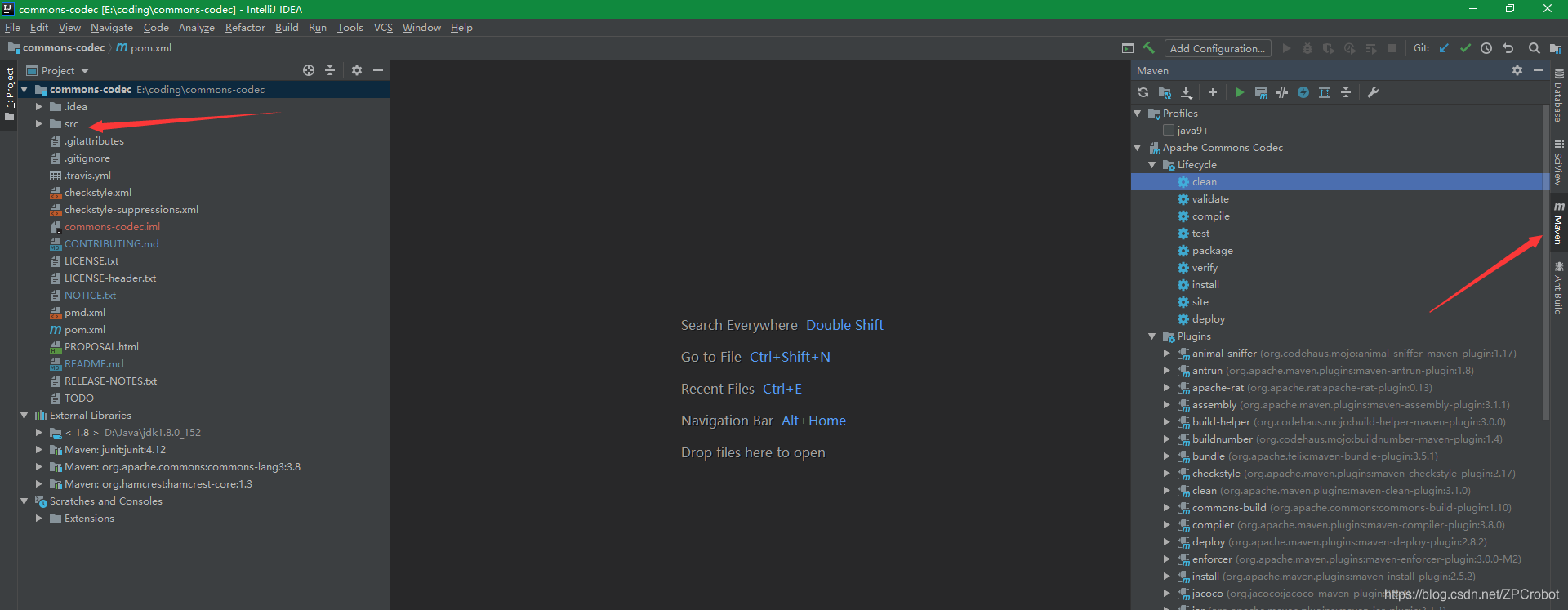Open the File menu
Screen dimensions: 1568x610
click(x=12, y=28)
